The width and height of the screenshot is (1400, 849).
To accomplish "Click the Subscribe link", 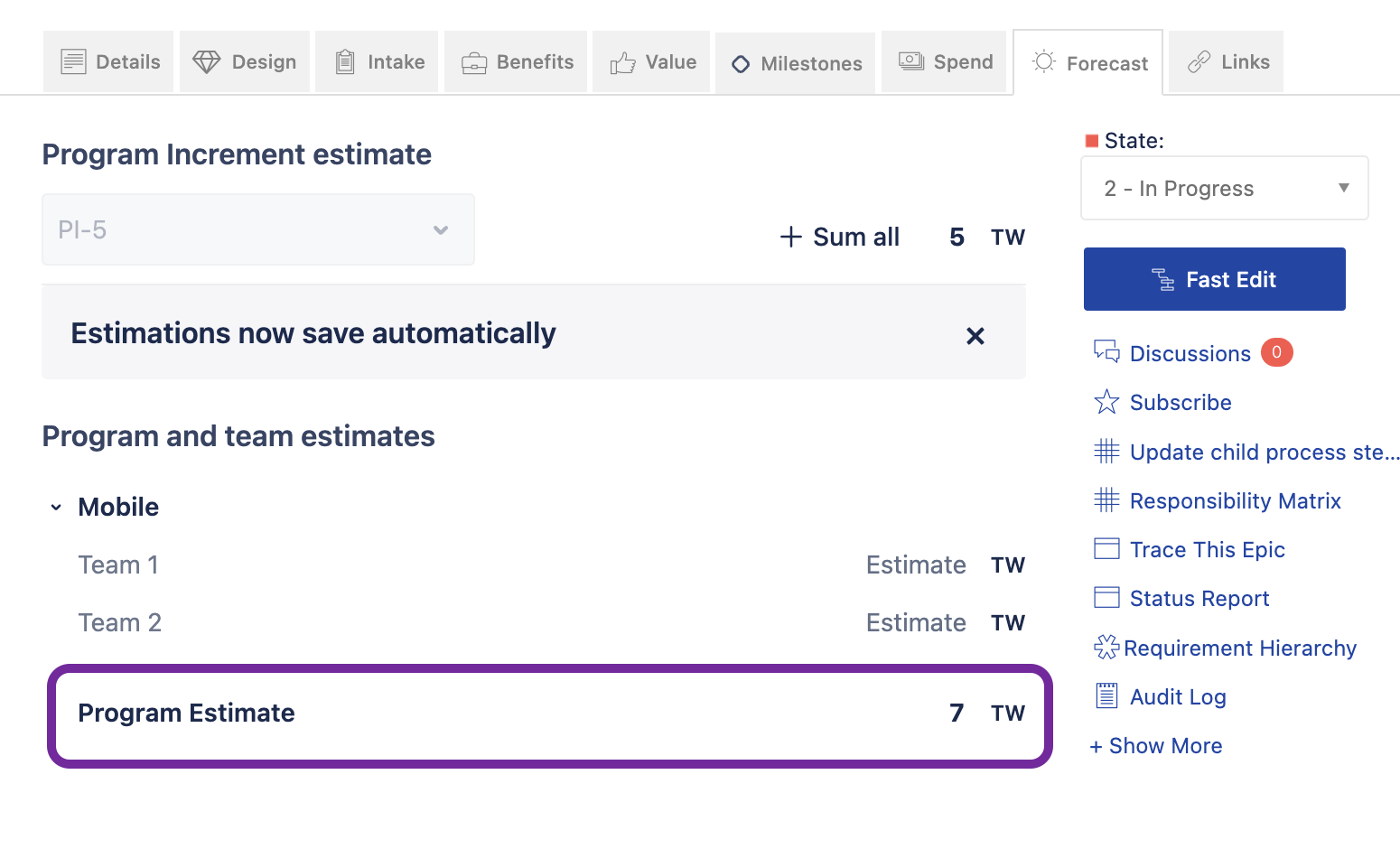I will pyautogui.click(x=1181, y=403).
